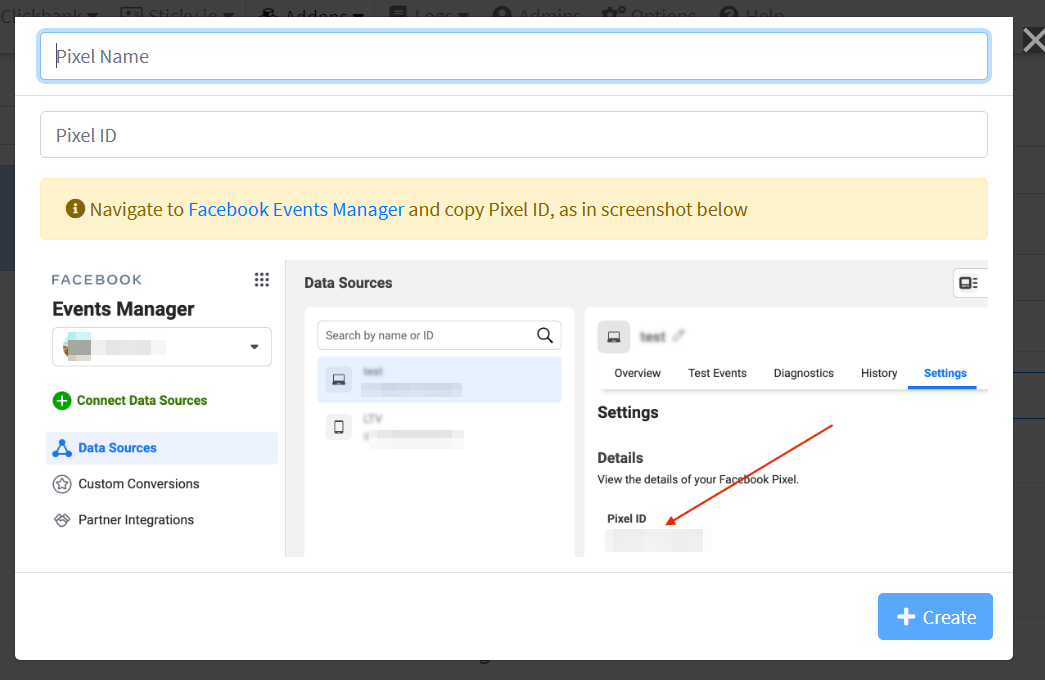Click the nine-dot grid icon beside FACEBOOK
Viewport: 1045px width, 680px height.
261,280
